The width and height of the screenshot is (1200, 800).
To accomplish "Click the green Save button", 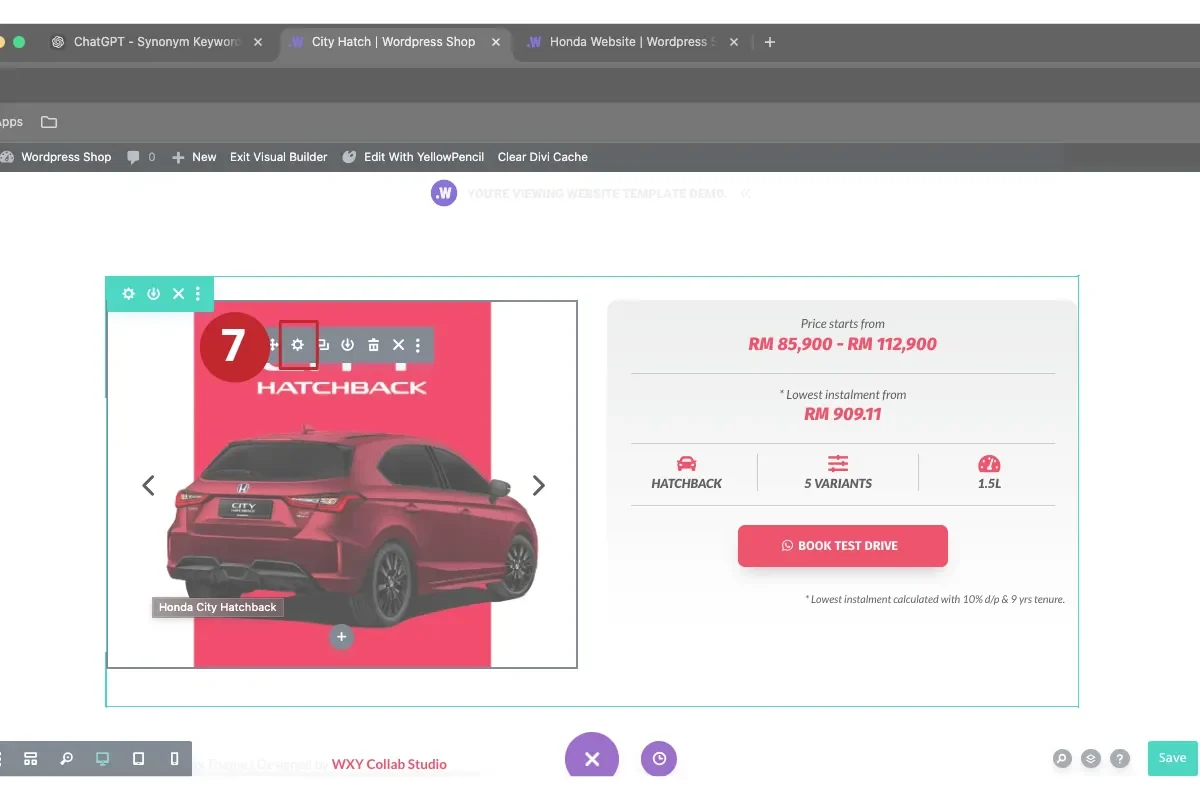I will (1171, 758).
